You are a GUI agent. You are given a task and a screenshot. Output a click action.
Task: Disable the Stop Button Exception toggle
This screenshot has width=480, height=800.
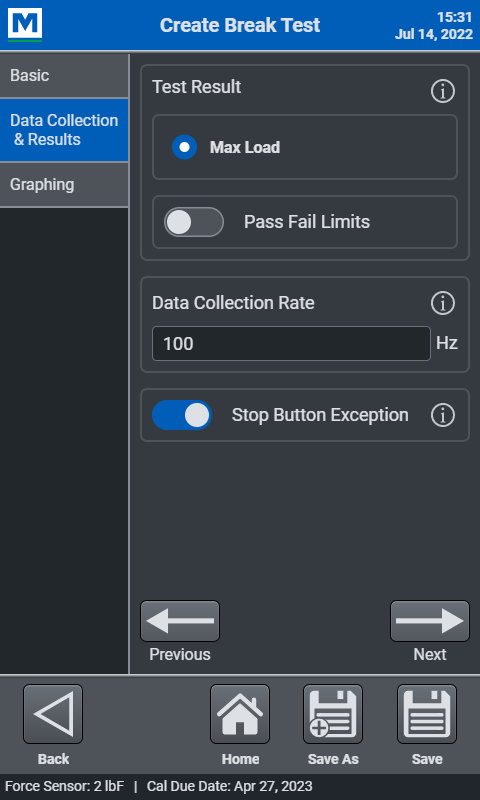tap(182, 415)
